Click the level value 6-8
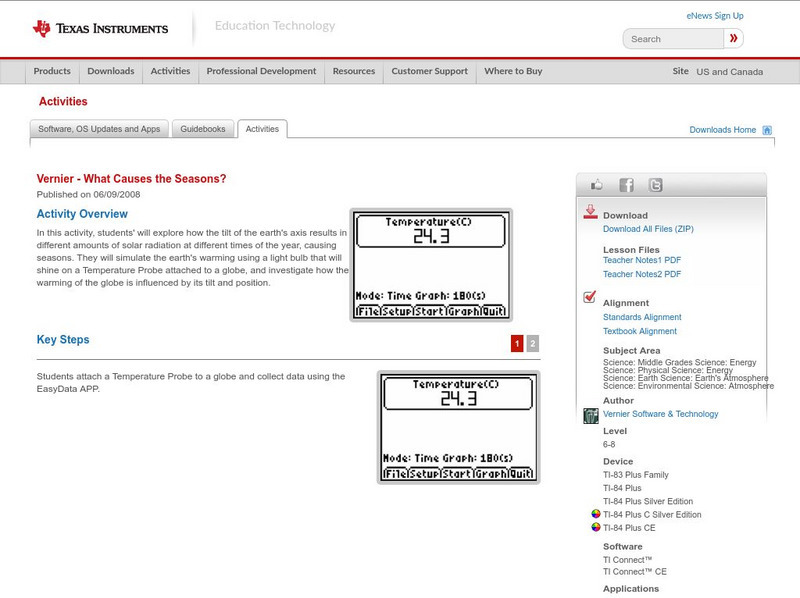Viewport: 800px width, 598px height. pyautogui.click(x=609, y=444)
